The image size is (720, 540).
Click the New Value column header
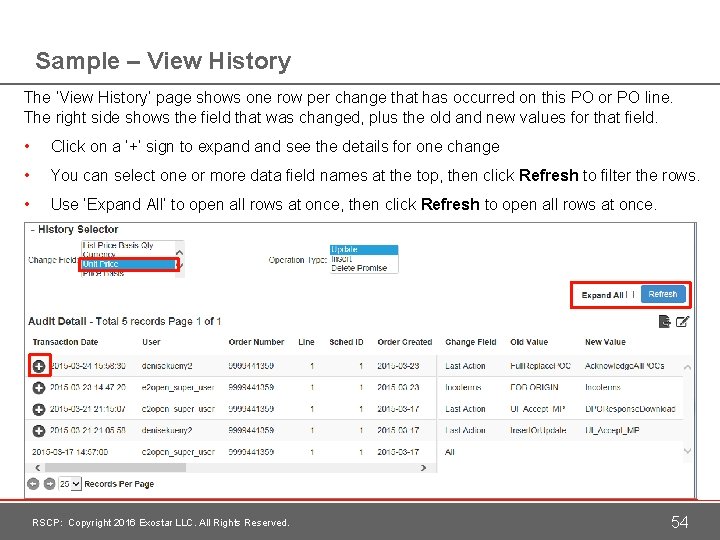[x=605, y=342]
